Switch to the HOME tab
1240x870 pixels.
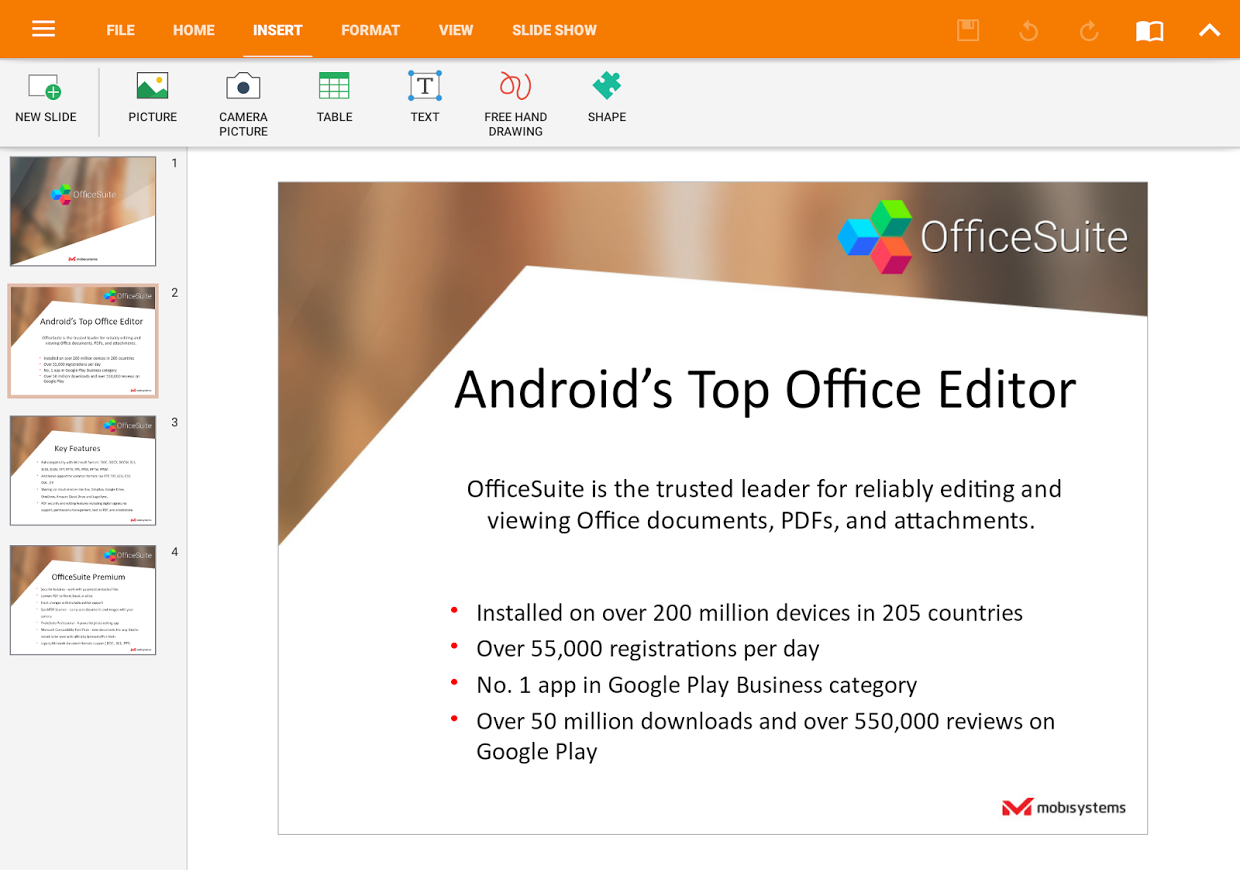coord(194,30)
